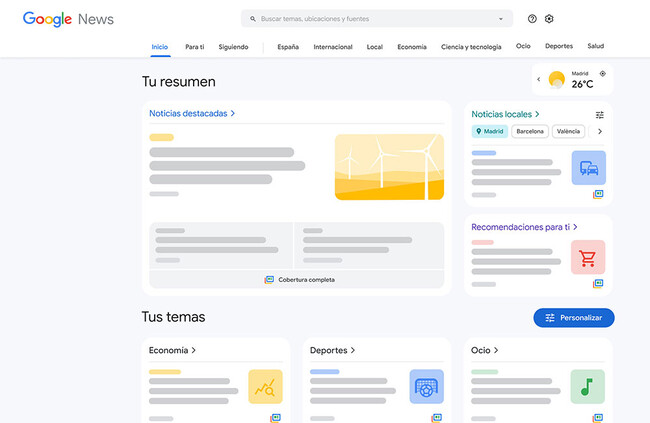650x423 pixels.
Task: Go to the Ocio nav section
Action: coord(523,46)
